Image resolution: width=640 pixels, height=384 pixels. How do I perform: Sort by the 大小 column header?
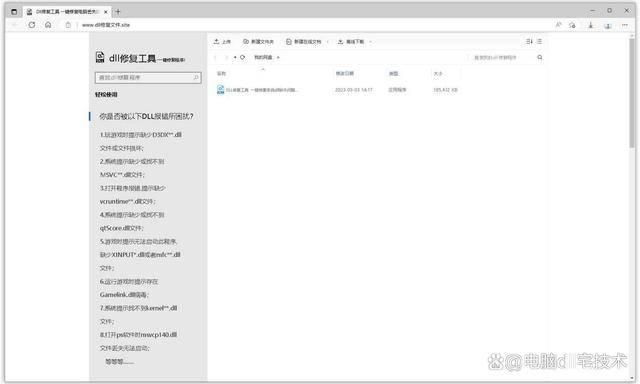click(x=438, y=73)
